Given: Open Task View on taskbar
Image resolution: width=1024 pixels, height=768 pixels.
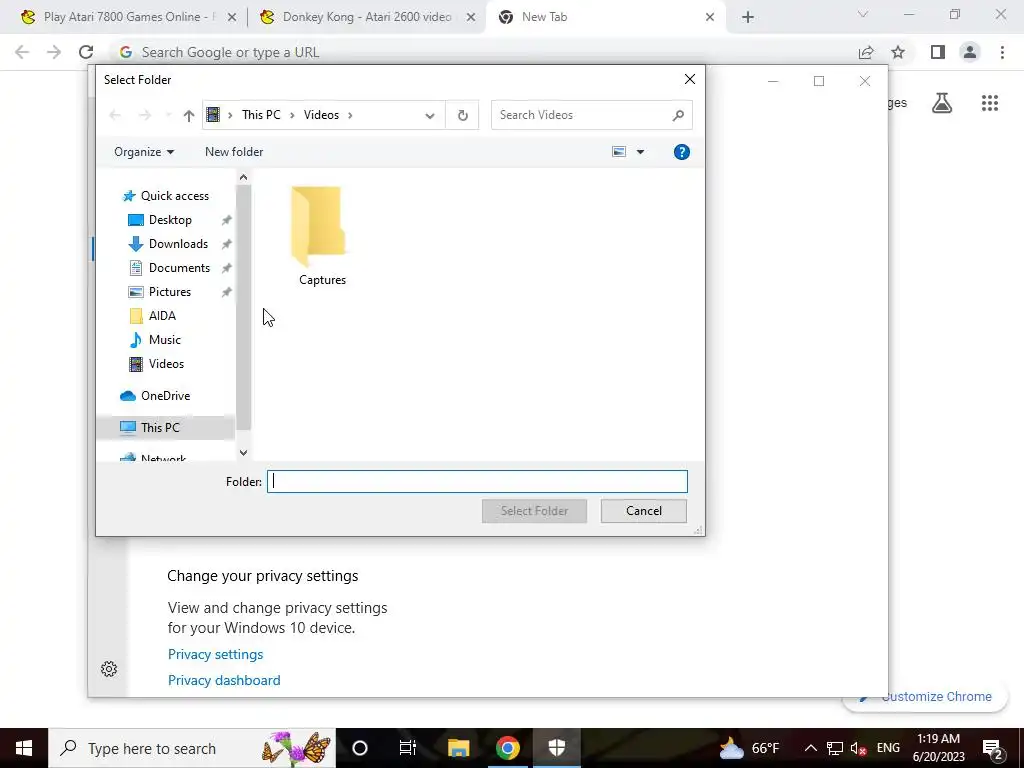Looking at the screenshot, I should tap(408, 748).
